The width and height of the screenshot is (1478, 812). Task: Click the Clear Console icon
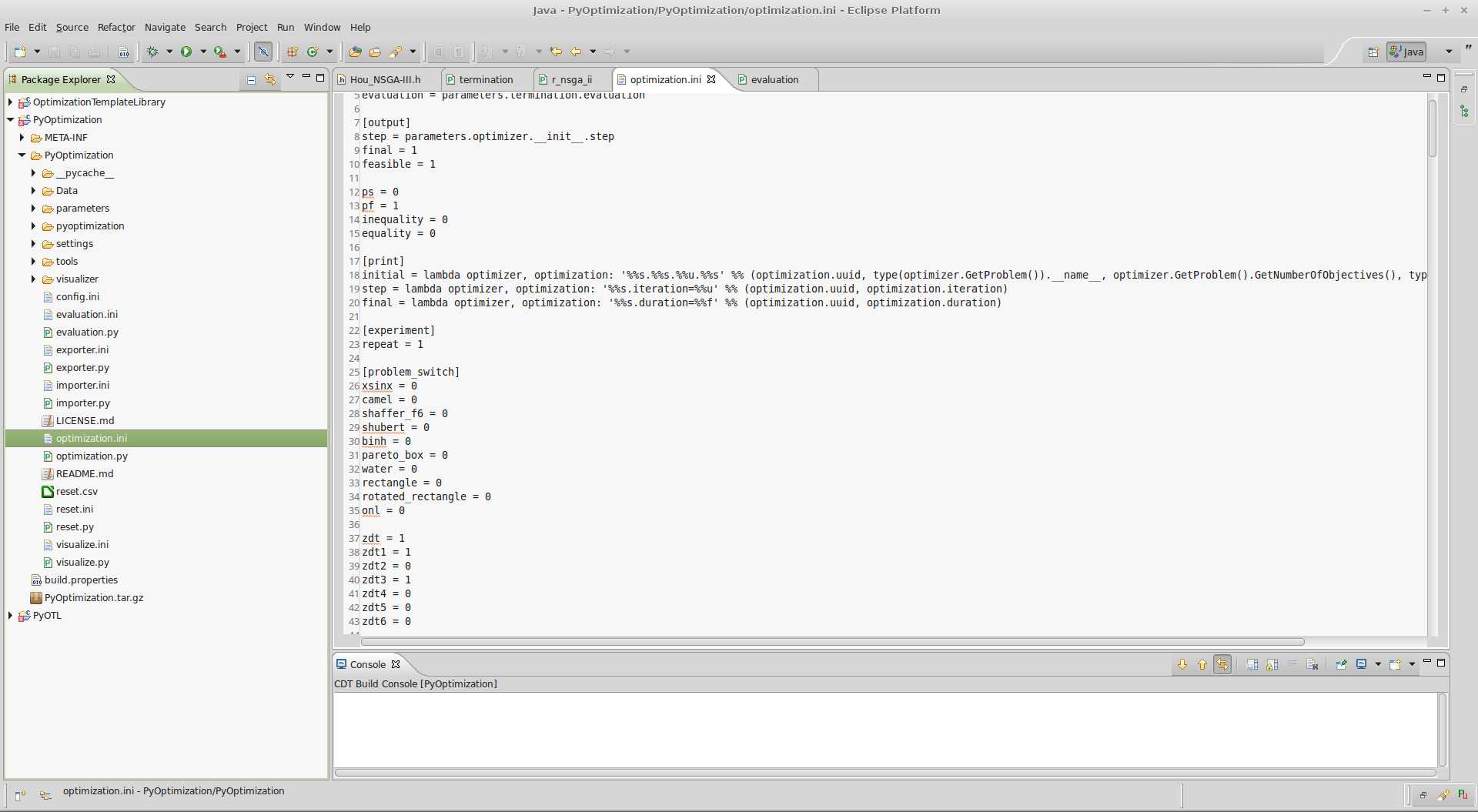pos(1312,664)
